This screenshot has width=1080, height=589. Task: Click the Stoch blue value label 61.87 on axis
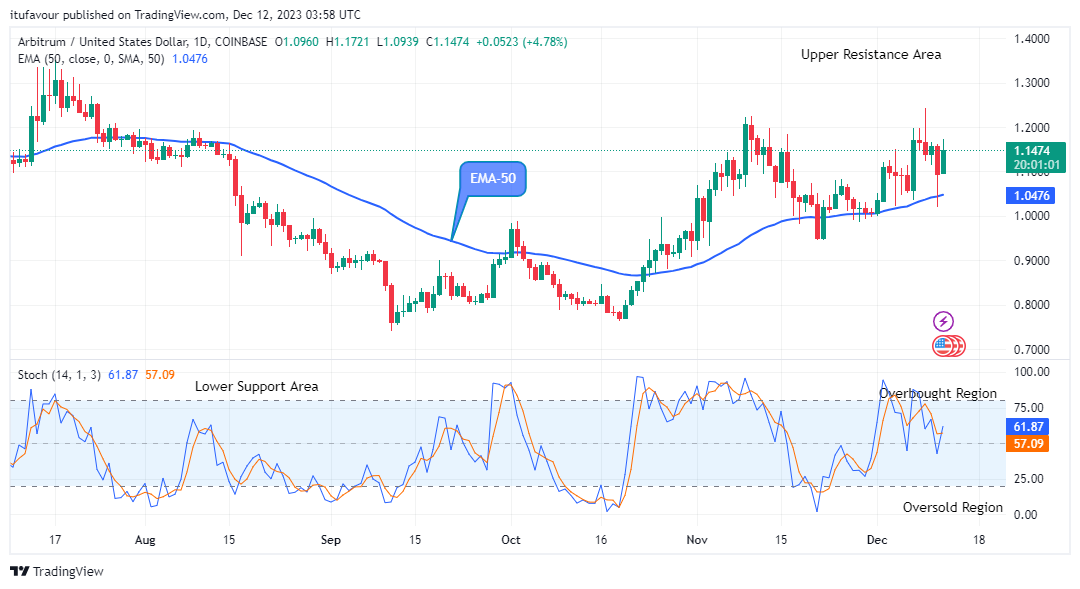point(1028,427)
